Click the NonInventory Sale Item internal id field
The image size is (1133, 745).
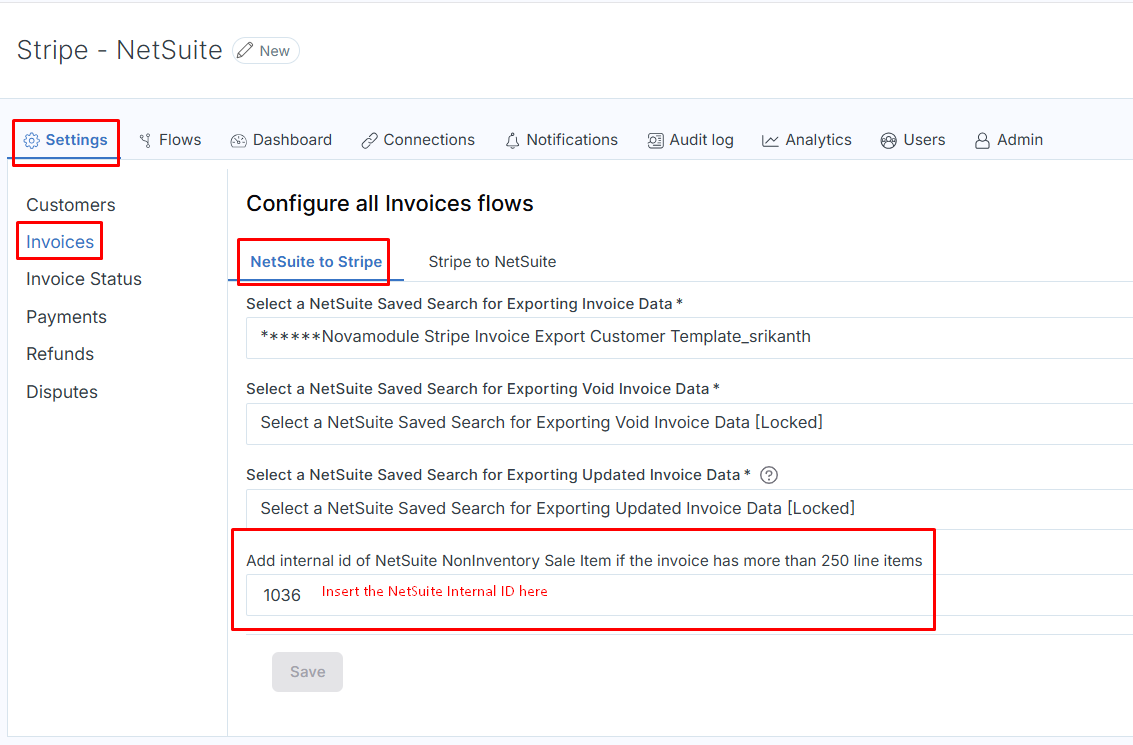[689, 595]
